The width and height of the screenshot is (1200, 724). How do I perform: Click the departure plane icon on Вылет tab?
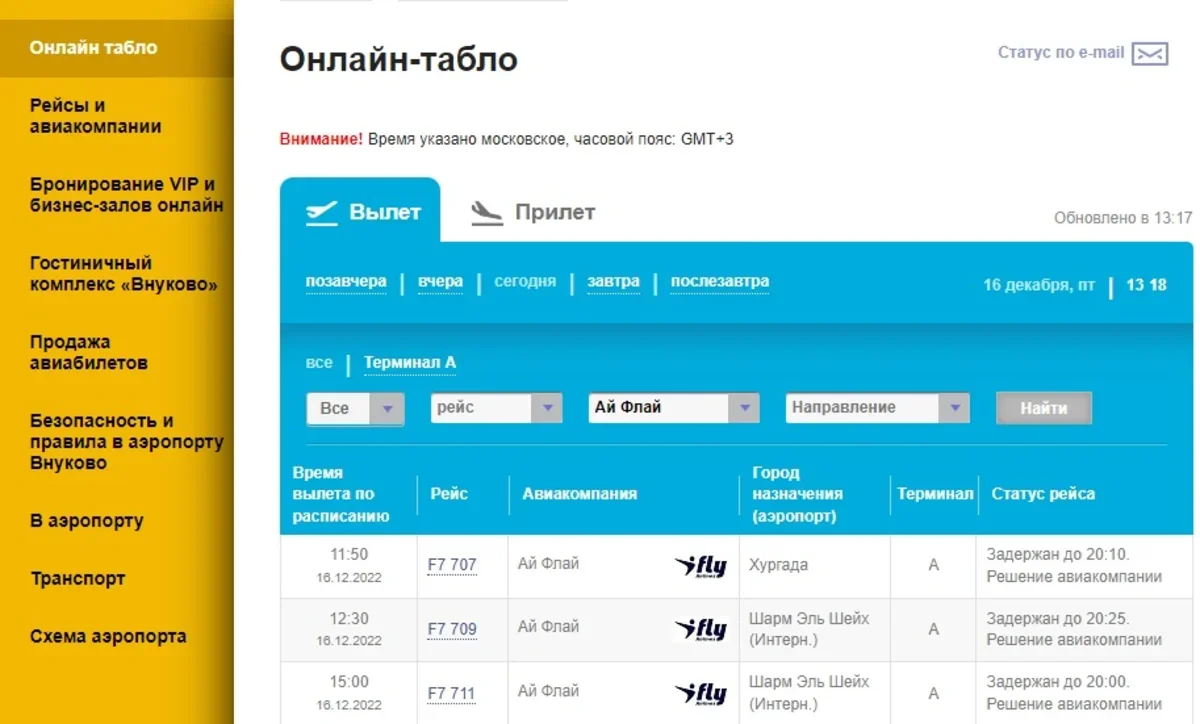coord(322,213)
